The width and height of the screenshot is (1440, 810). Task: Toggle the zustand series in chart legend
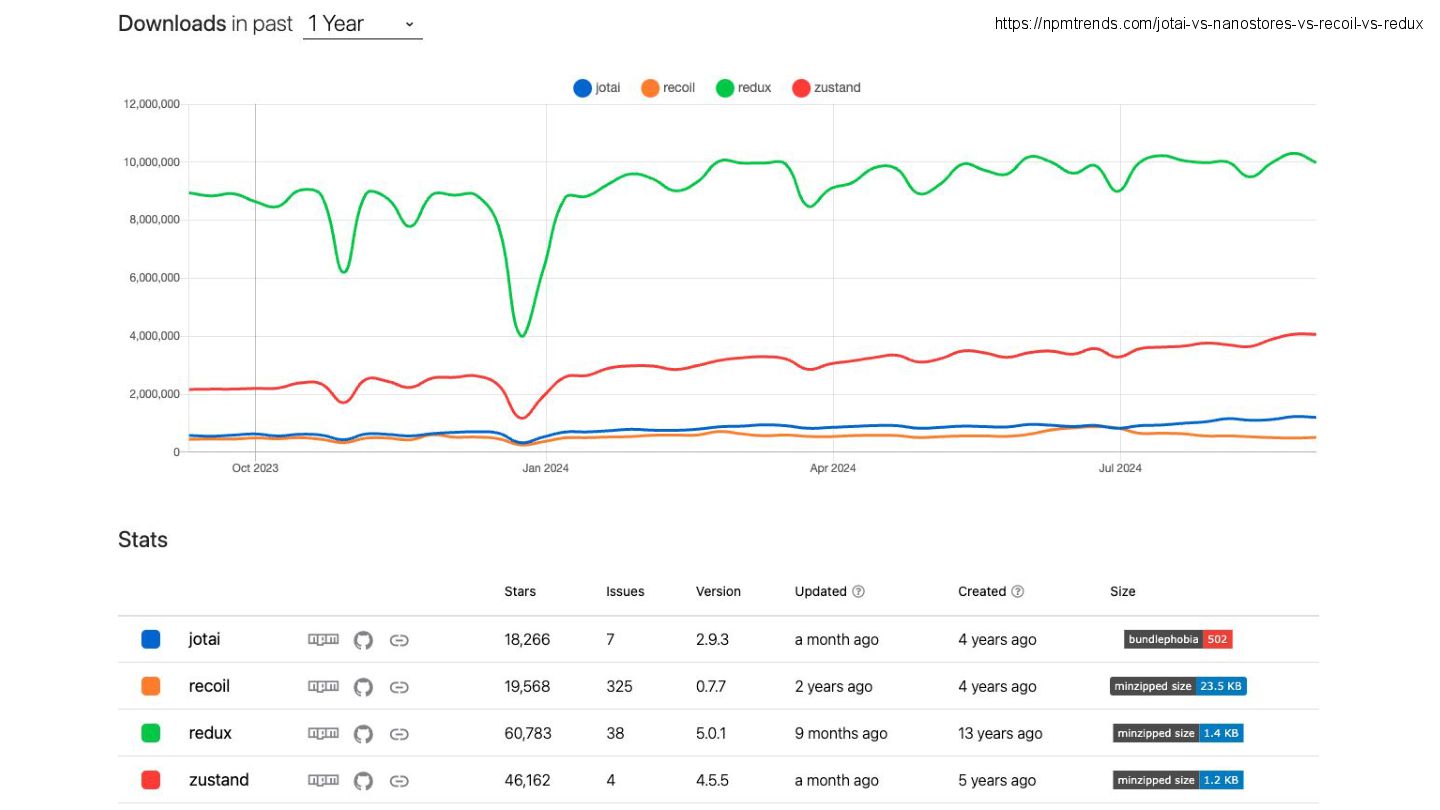coord(826,88)
